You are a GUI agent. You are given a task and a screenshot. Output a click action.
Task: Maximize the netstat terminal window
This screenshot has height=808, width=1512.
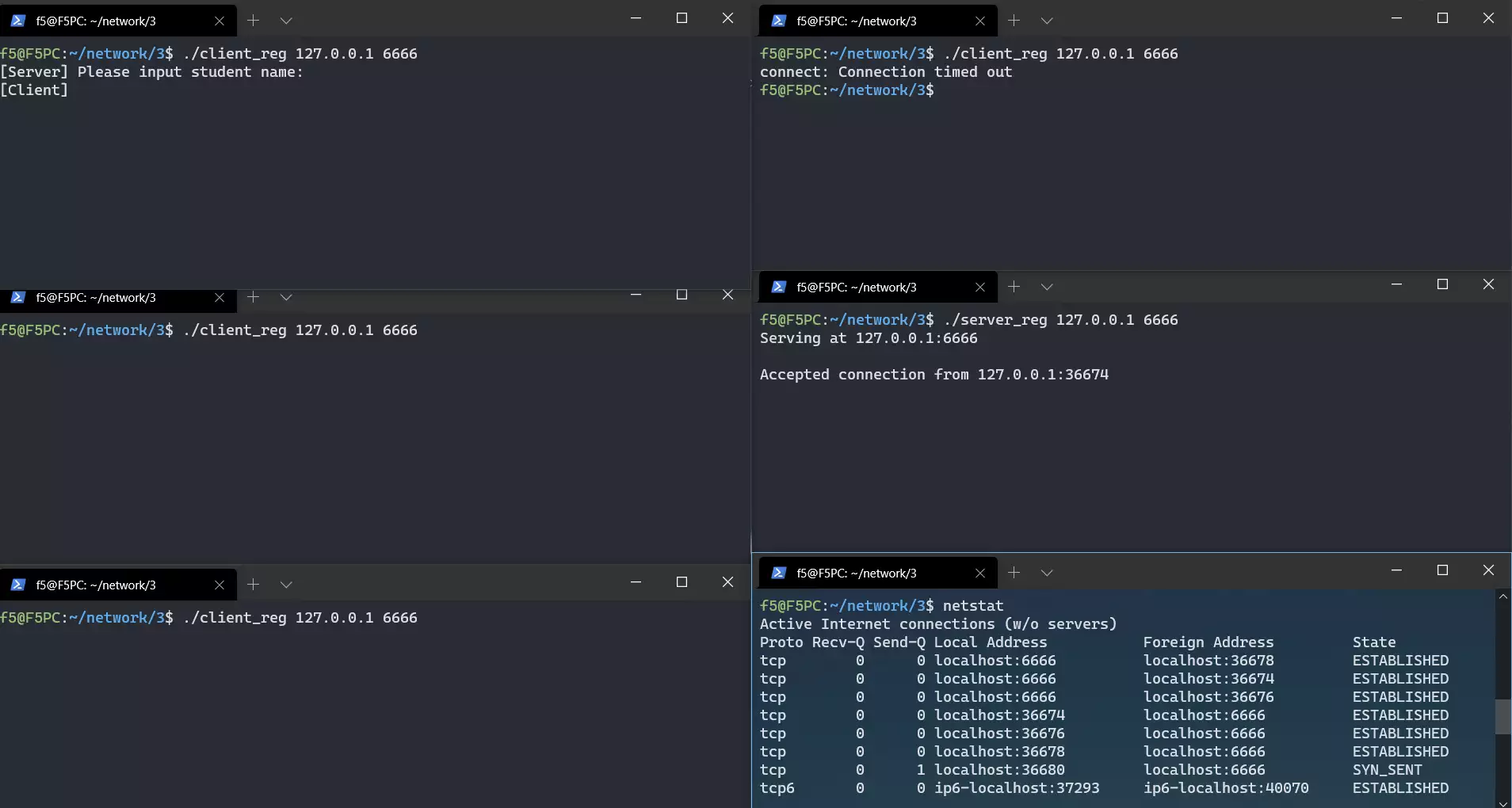tap(1442, 570)
